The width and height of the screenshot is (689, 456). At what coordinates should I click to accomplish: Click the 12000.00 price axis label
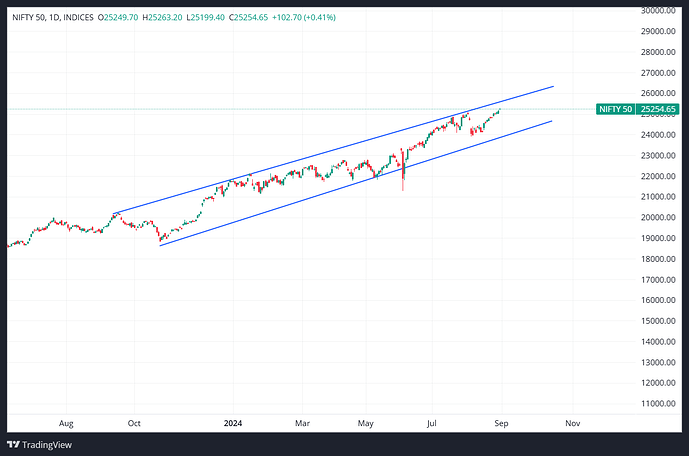pos(658,383)
